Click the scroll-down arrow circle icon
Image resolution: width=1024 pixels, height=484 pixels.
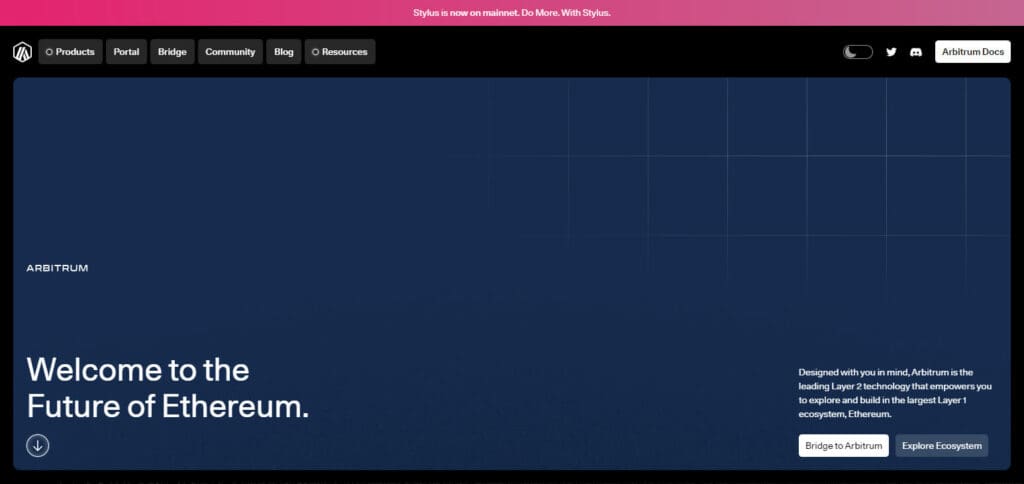tap(38, 445)
